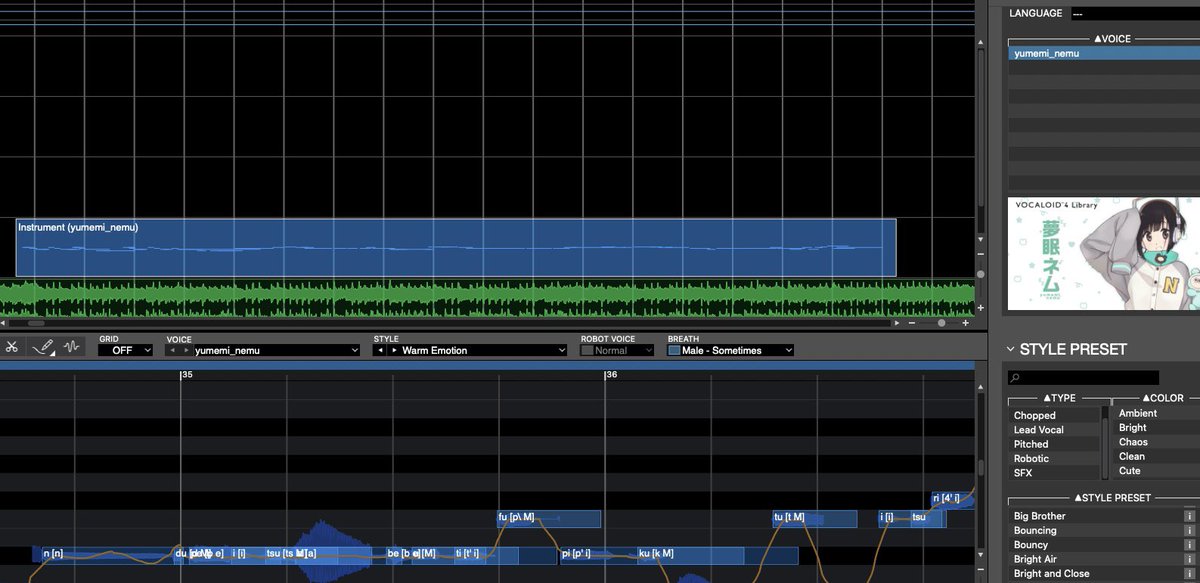Open info for Bright and Close preset
Screen dimensions: 1200x583
pos(1190,574)
